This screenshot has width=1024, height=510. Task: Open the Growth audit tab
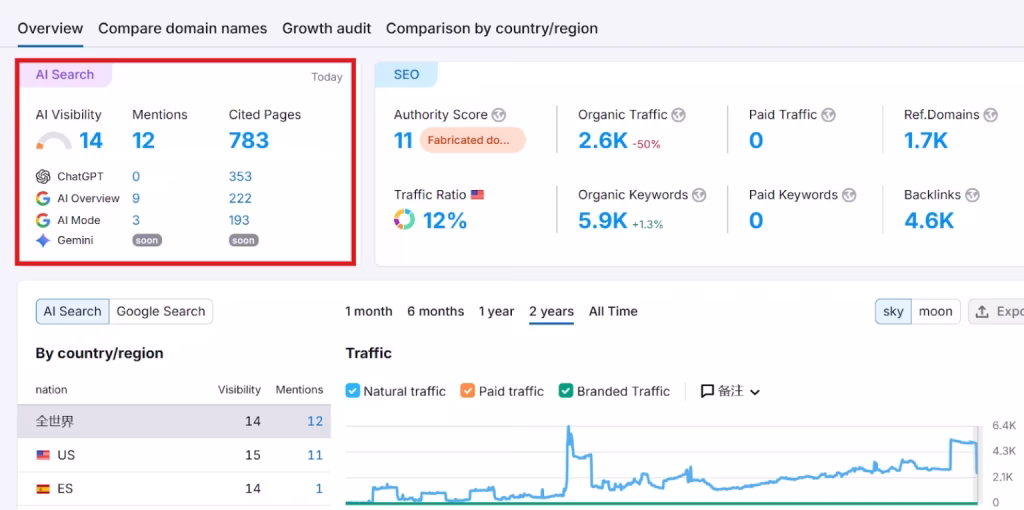pyautogui.click(x=327, y=29)
